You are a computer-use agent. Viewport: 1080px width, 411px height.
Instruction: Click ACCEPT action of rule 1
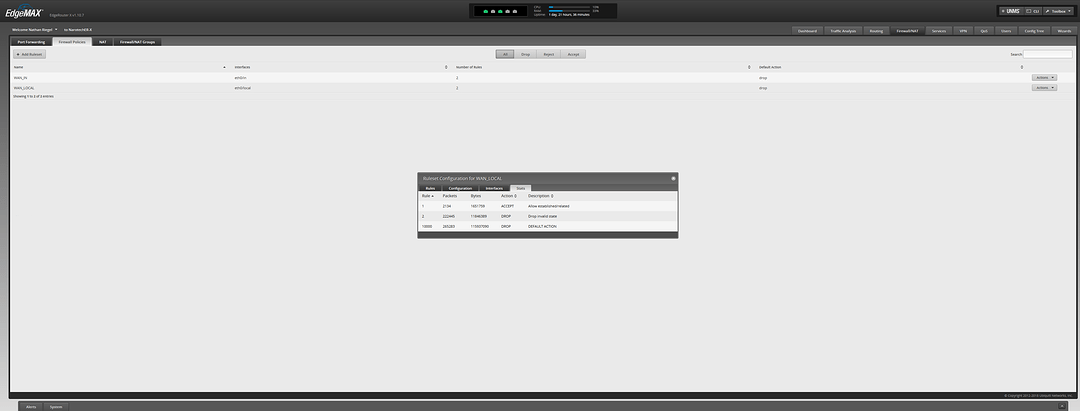click(508, 206)
